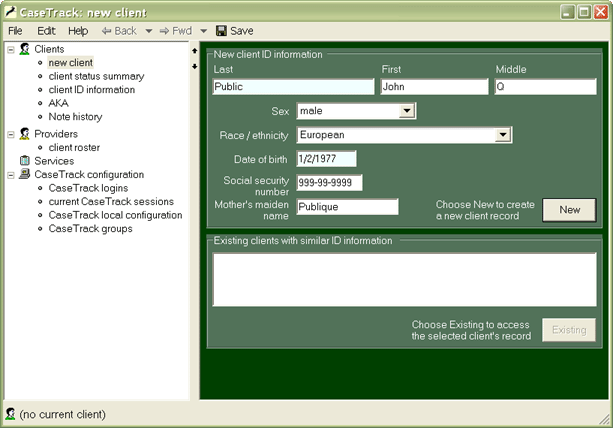Collapse the CaseTrack configuration tree node

[x=11, y=175]
